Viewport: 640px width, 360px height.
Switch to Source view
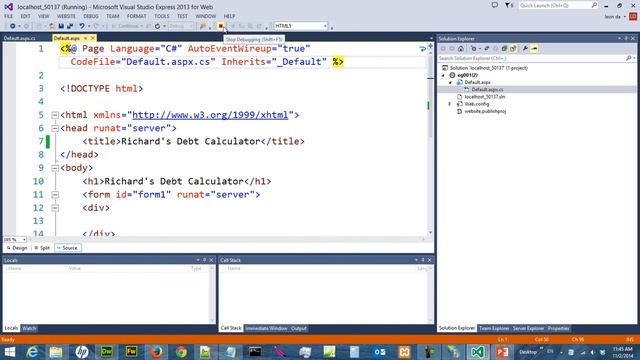pos(67,248)
